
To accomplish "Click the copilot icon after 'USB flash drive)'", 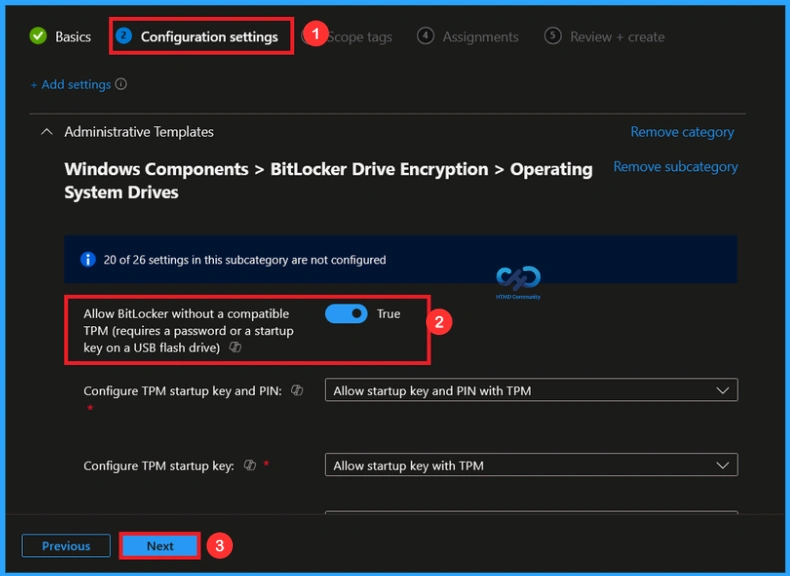I will (235, 347).
